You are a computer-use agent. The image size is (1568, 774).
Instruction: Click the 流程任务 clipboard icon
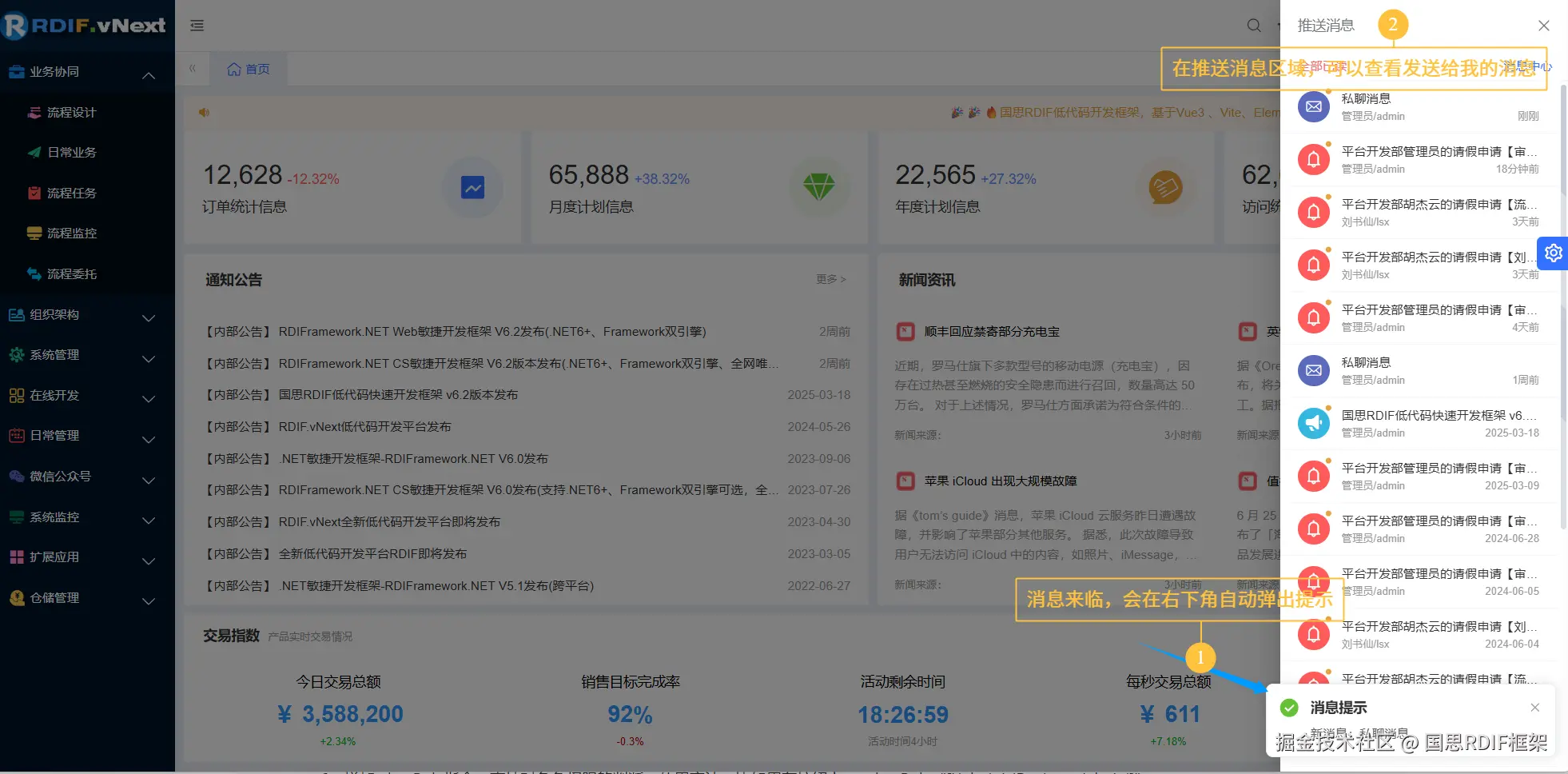point(34,192)
